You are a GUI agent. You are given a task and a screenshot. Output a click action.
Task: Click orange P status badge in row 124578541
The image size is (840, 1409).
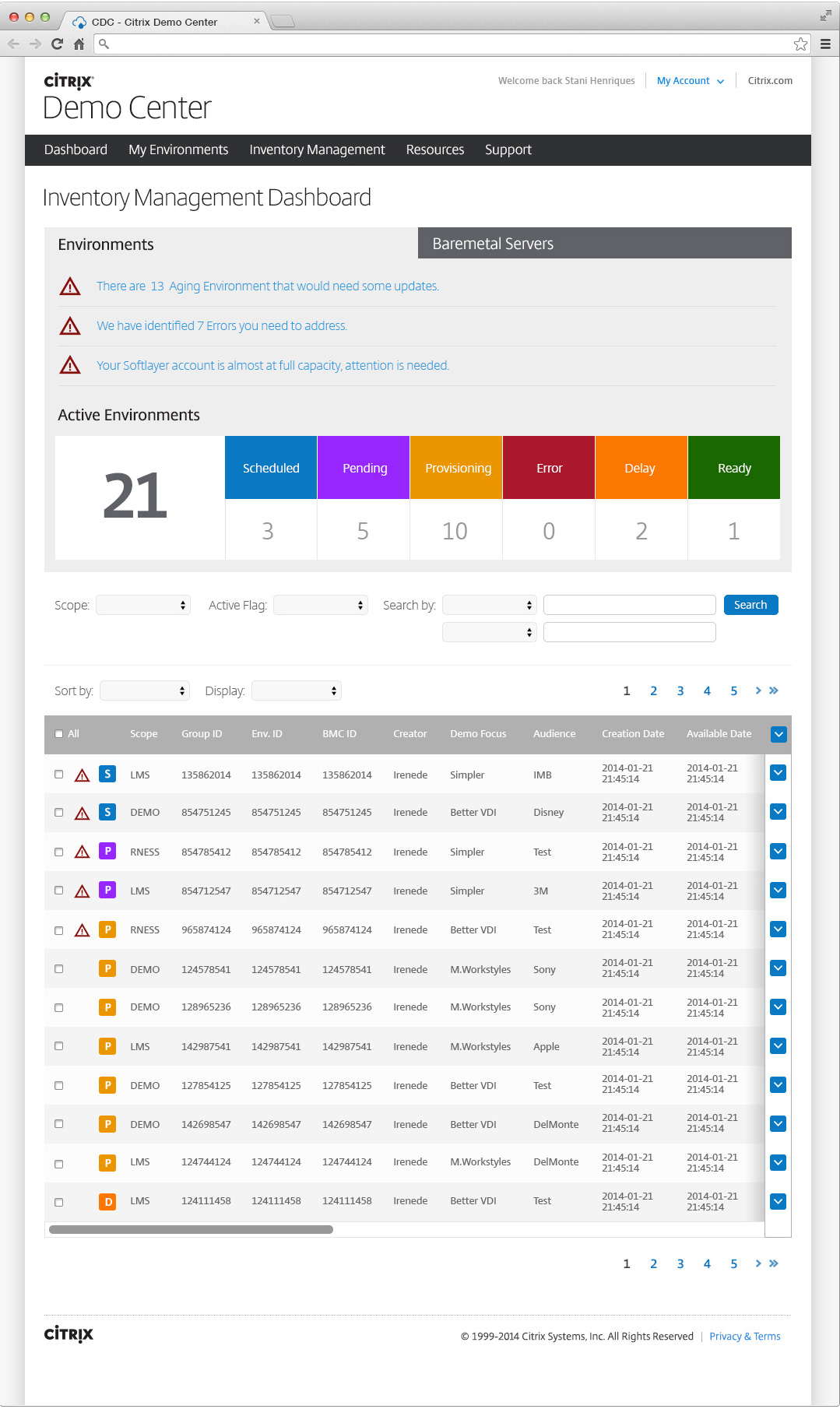click(107, 968)
